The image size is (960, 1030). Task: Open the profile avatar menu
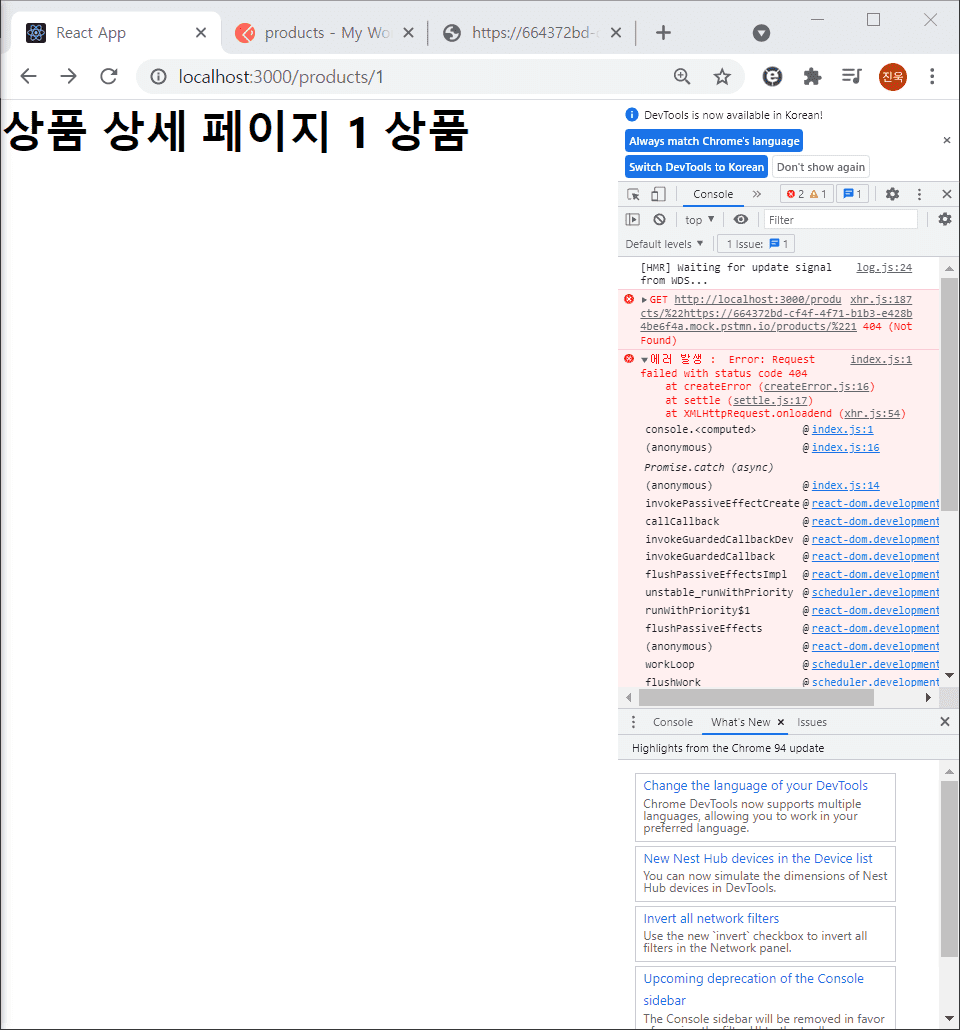pos(892,77)
